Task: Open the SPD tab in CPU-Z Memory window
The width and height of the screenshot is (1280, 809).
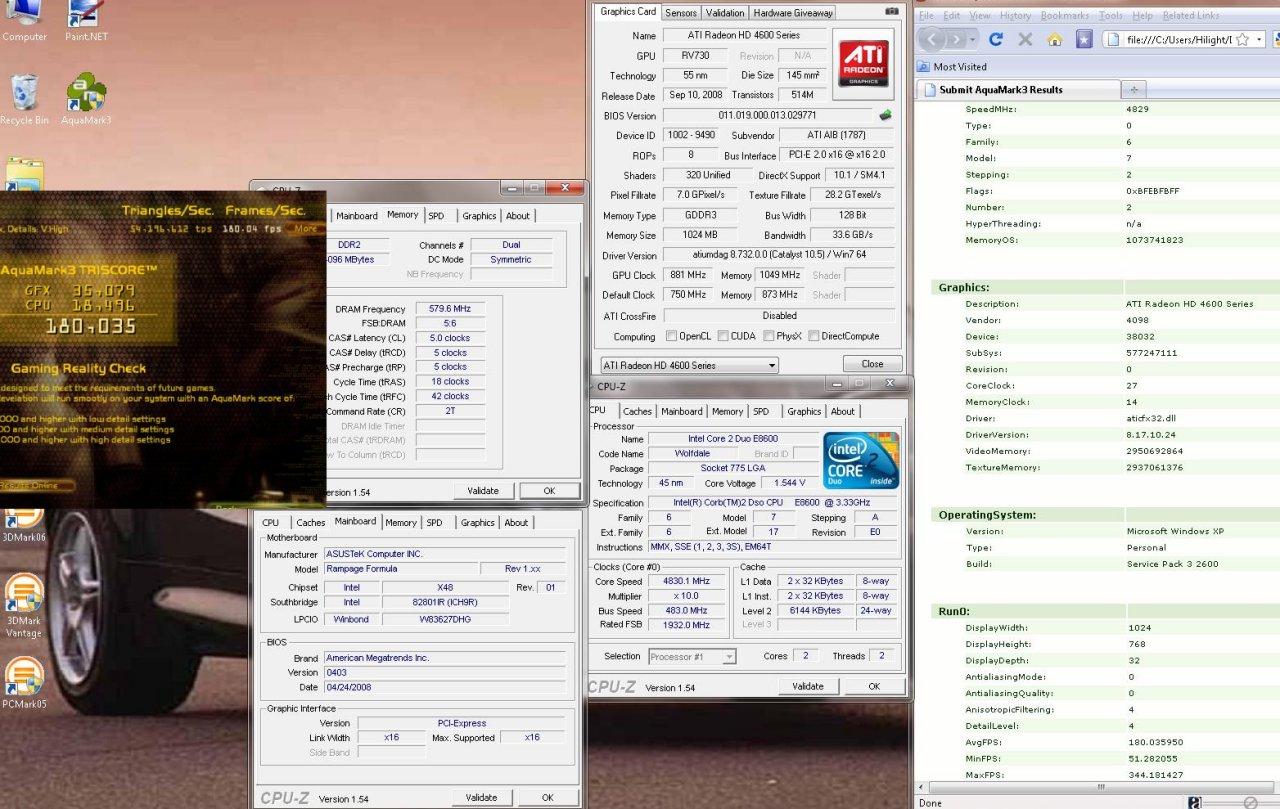Action: (x=436, y=215)
